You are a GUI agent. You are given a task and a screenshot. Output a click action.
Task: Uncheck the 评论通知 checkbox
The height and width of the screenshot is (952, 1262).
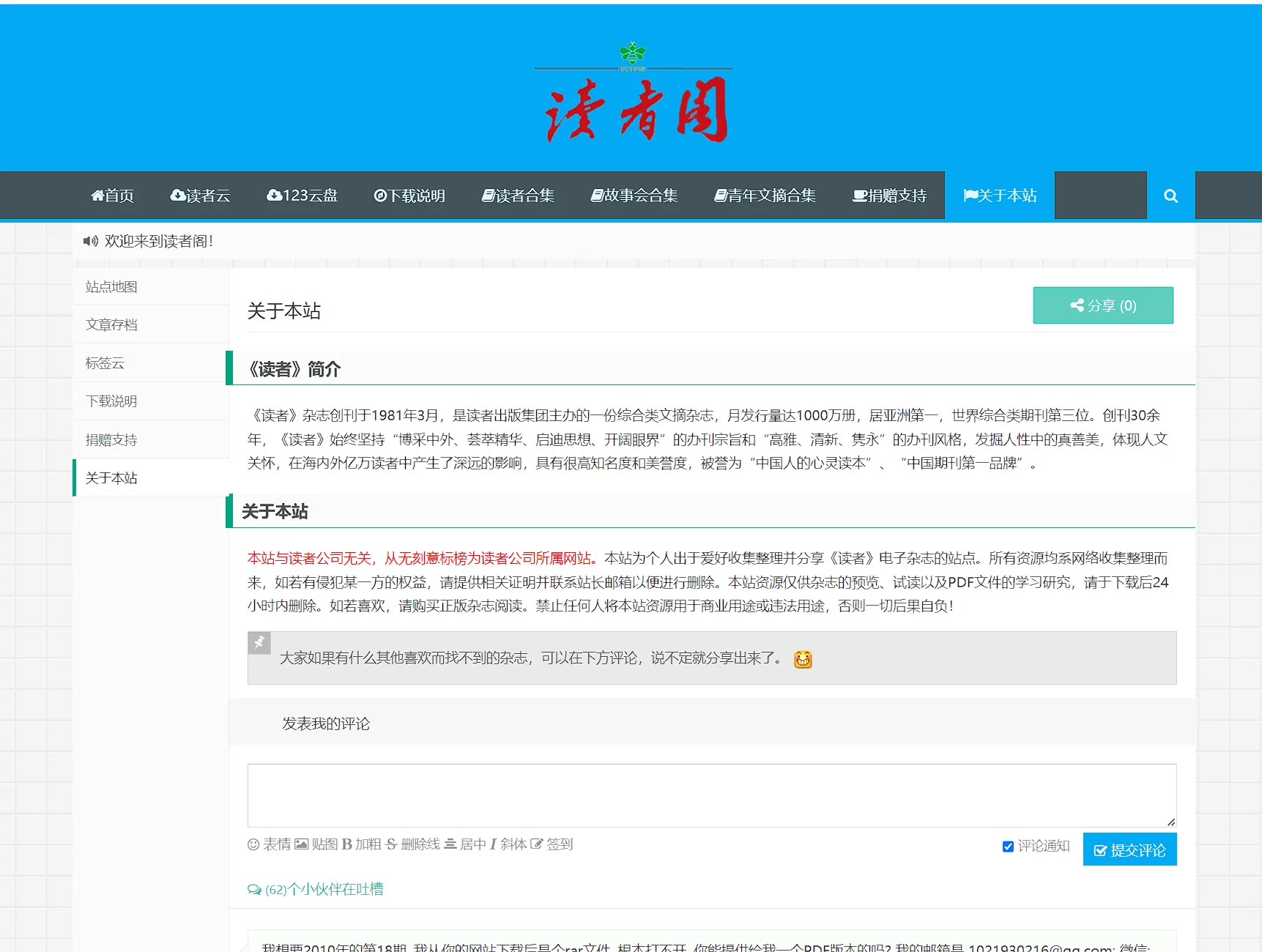click(1008, 847)
